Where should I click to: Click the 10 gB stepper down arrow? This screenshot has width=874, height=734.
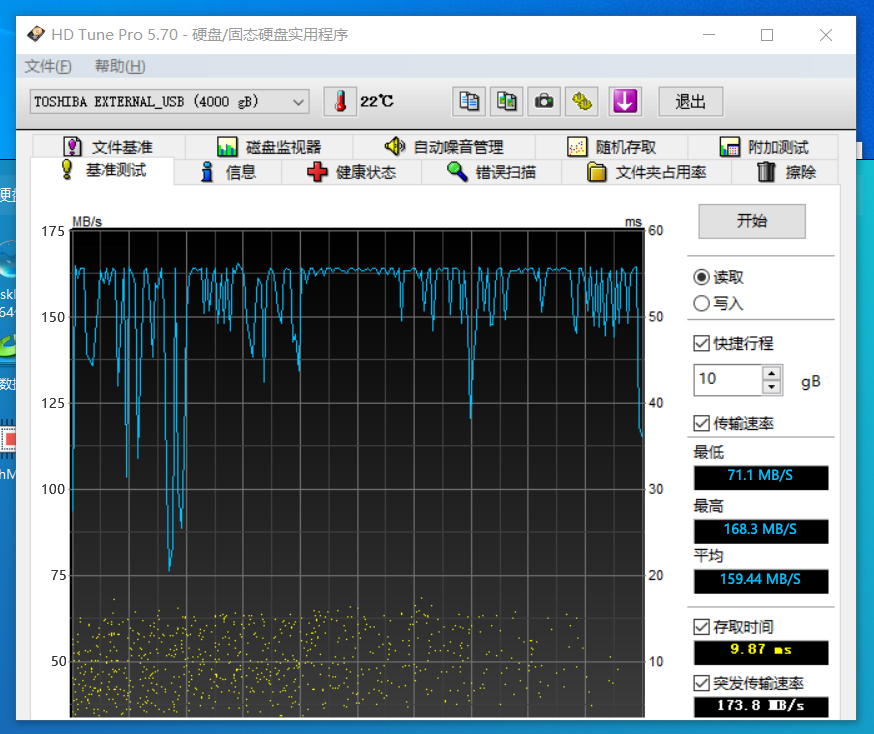coord(770,386)
